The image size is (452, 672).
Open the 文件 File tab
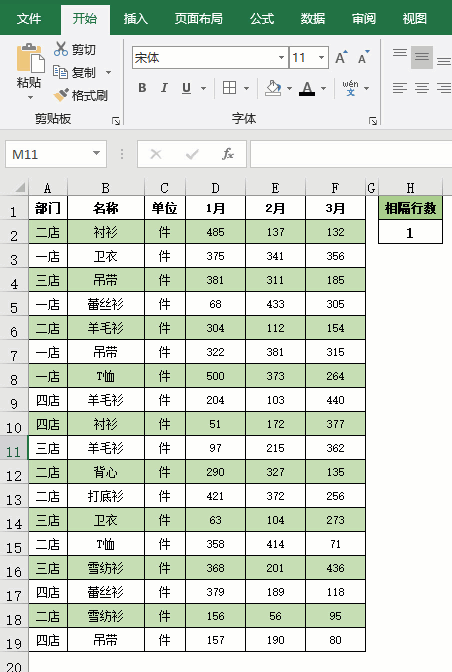29,18
